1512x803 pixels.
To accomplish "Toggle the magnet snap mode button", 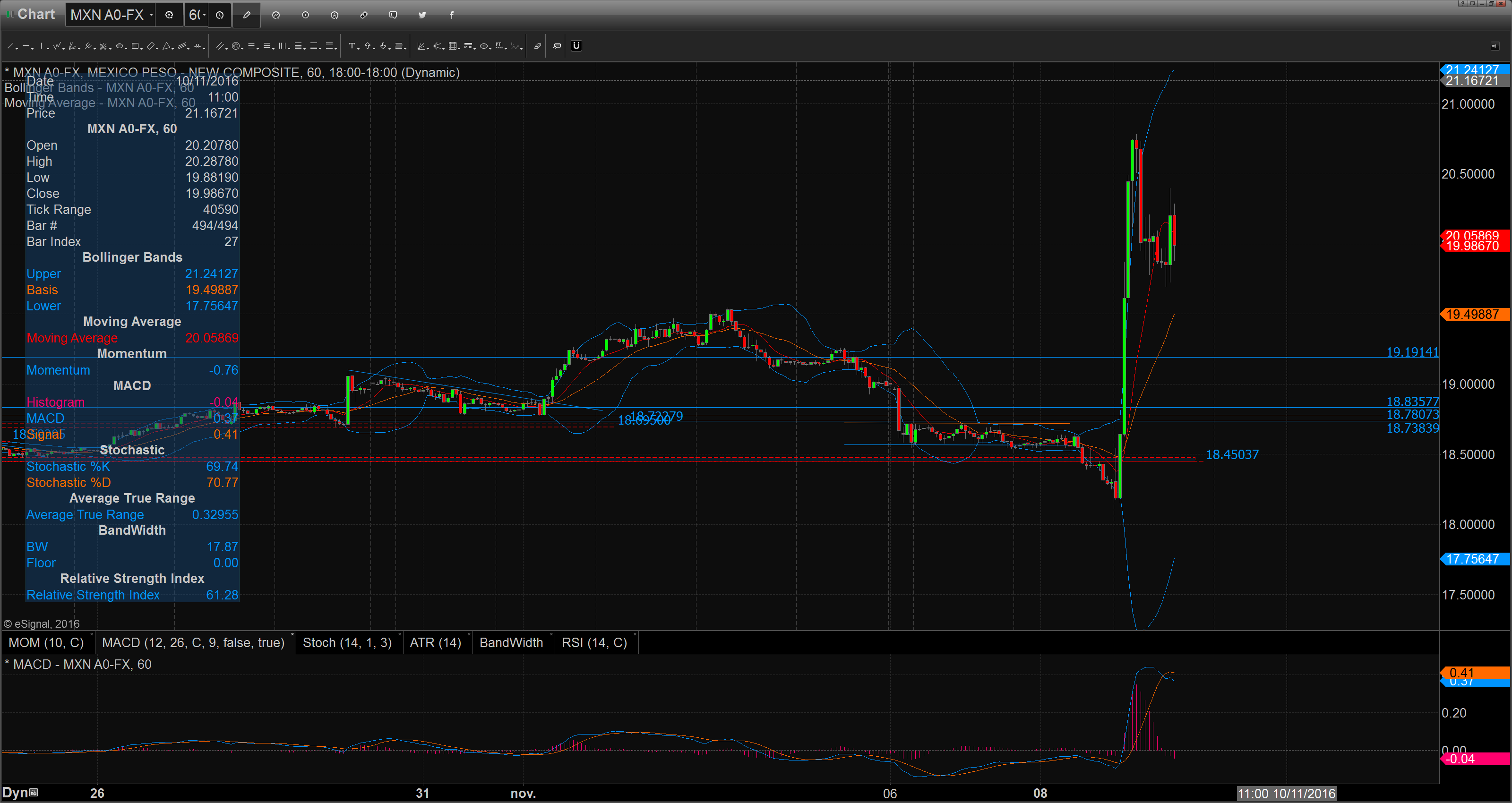I will 576,46.
